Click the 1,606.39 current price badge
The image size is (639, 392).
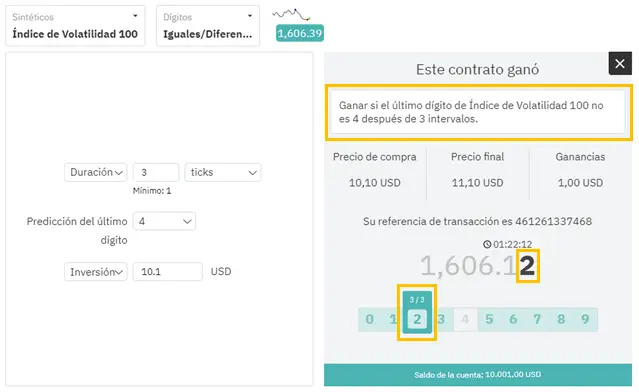click(300, 33)
